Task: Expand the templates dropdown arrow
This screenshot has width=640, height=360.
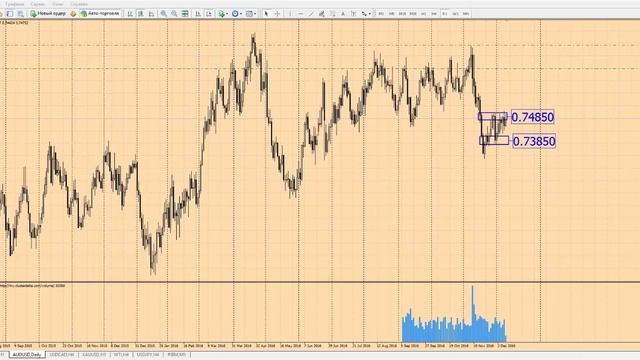Action: [255, 14]
